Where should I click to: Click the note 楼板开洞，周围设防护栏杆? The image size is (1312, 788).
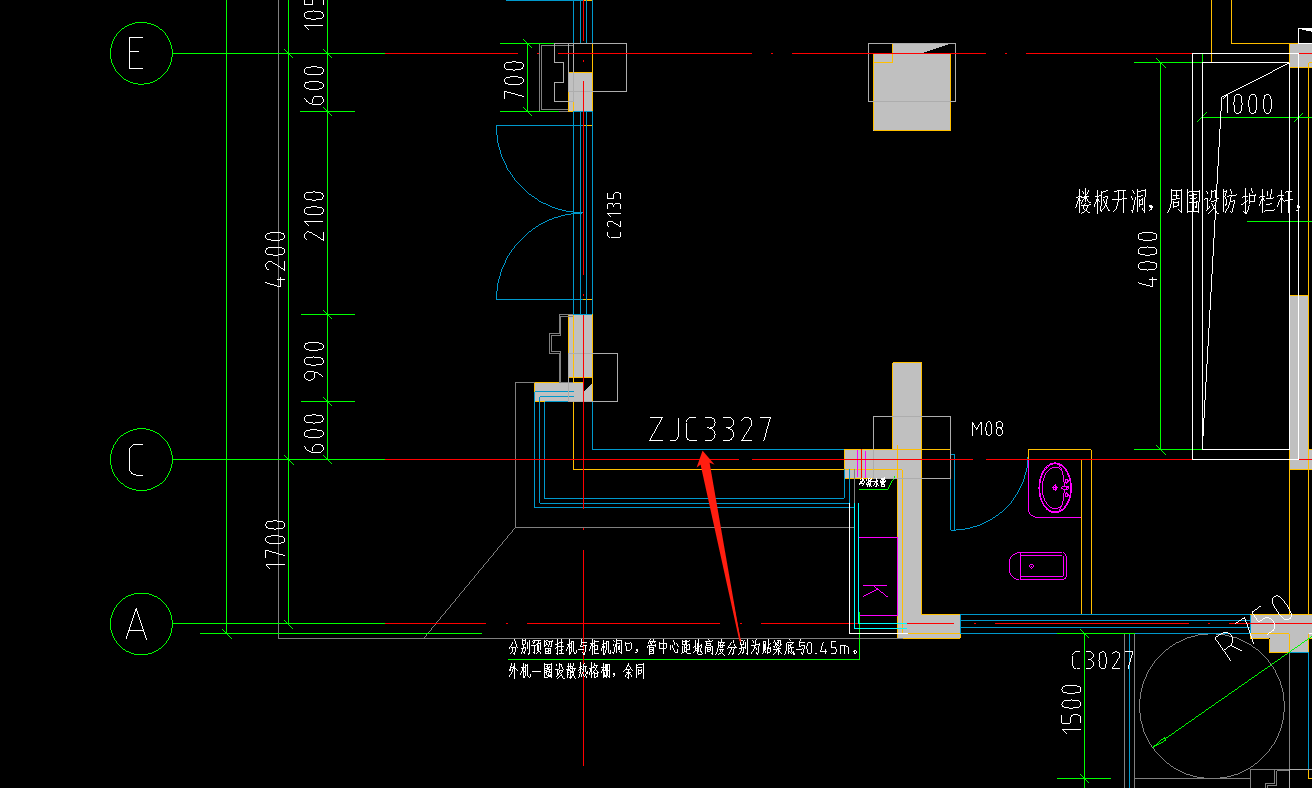(x=1188, y=203)
